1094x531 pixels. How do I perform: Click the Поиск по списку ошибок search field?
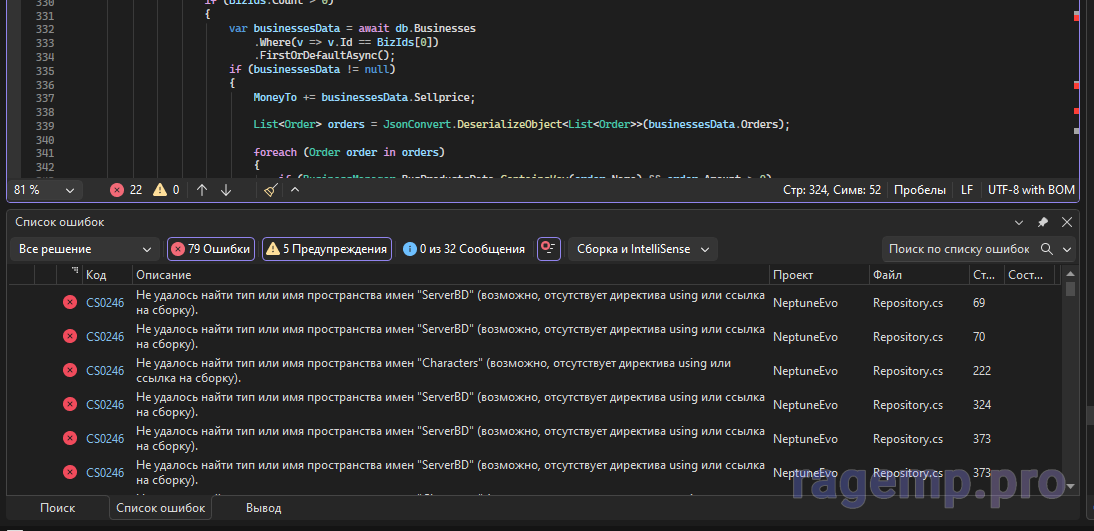[958, 249]
